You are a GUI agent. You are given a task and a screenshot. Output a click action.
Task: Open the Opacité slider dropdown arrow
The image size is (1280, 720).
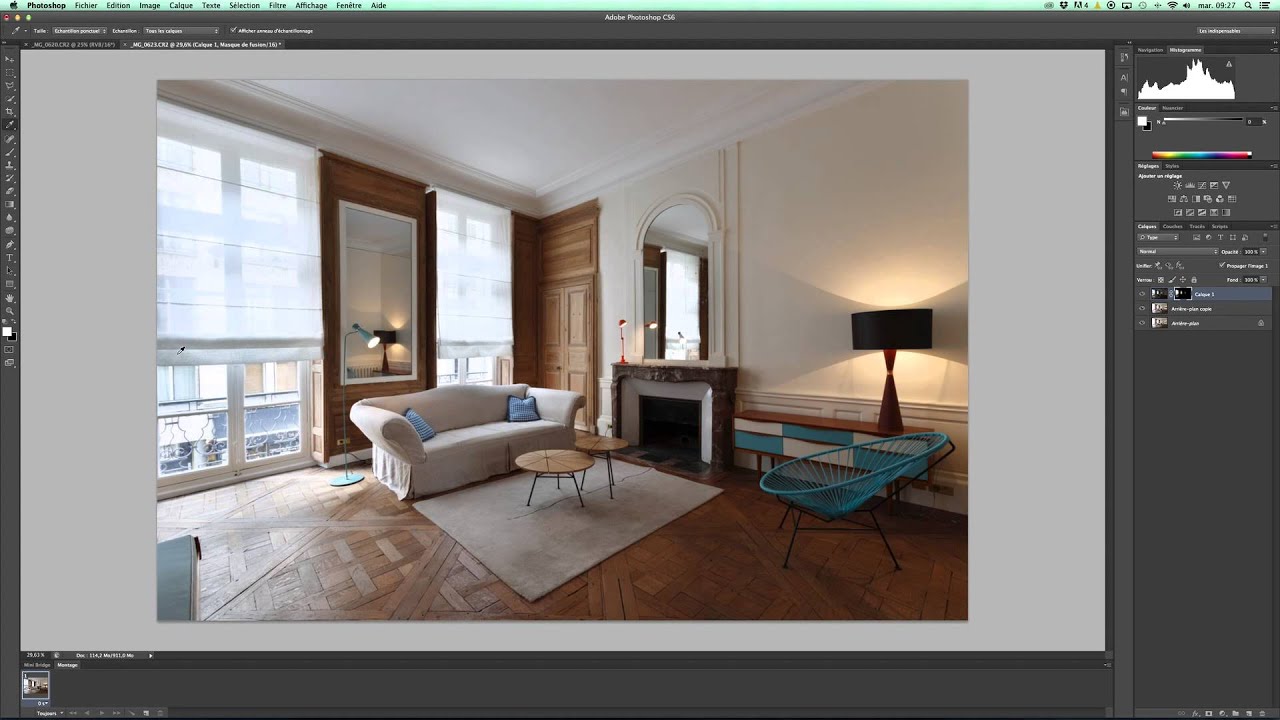coord(1263,252)
